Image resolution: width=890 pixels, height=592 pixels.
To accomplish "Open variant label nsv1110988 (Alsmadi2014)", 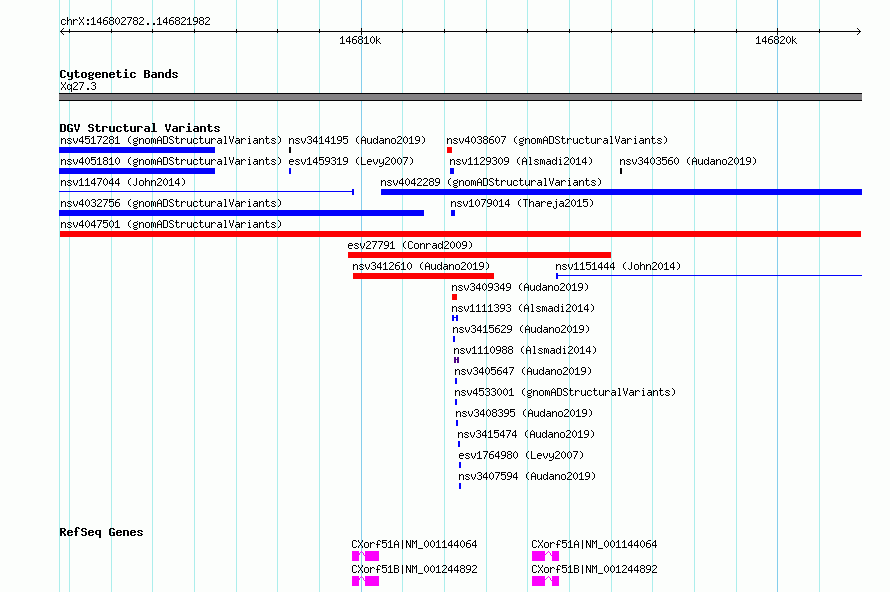I will click(x=525, y=350).
